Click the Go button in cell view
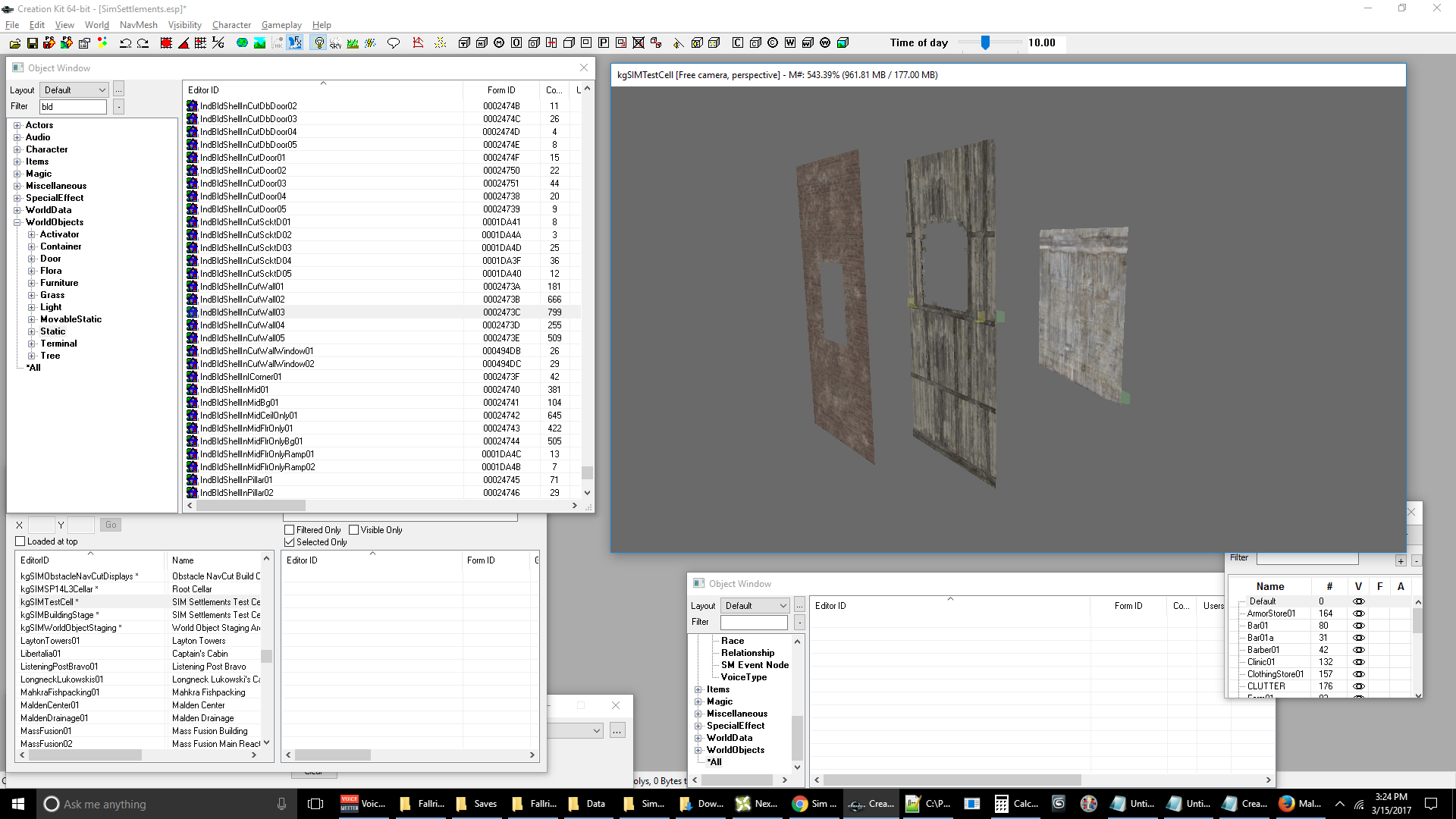This screenshot has width=1456, height=819. [x=111, y=525]
